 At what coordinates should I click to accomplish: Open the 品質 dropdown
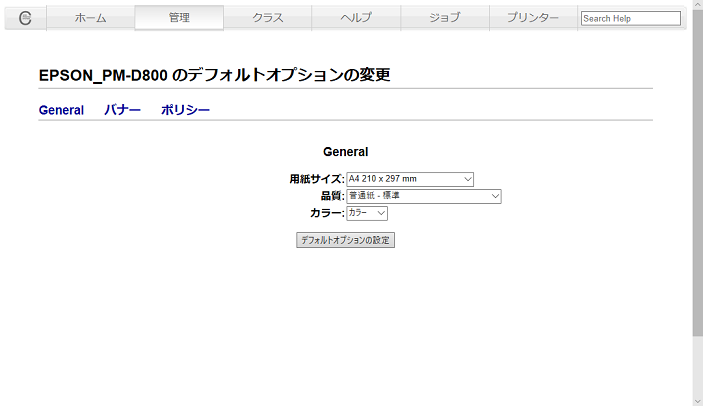(424, 196)
